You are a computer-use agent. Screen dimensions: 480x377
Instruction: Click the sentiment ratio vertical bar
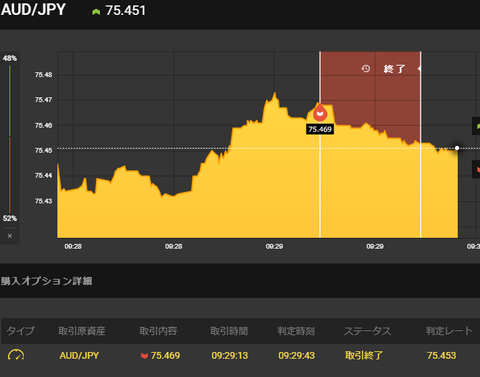coord(10,138)
